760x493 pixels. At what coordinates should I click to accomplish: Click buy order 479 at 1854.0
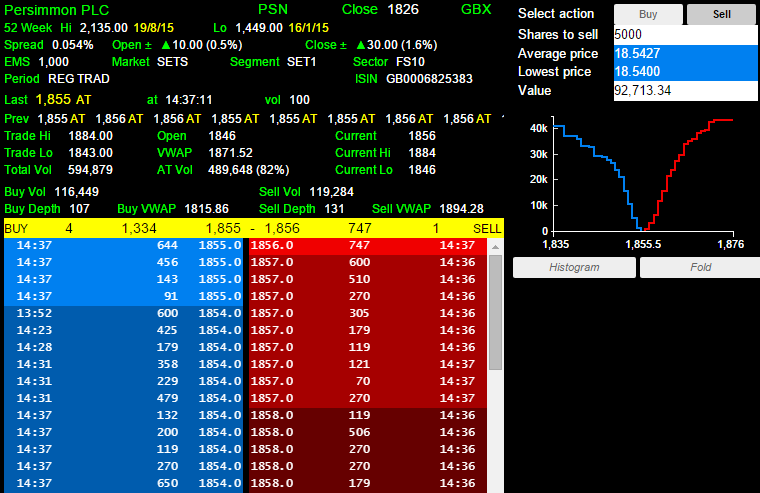124,398
